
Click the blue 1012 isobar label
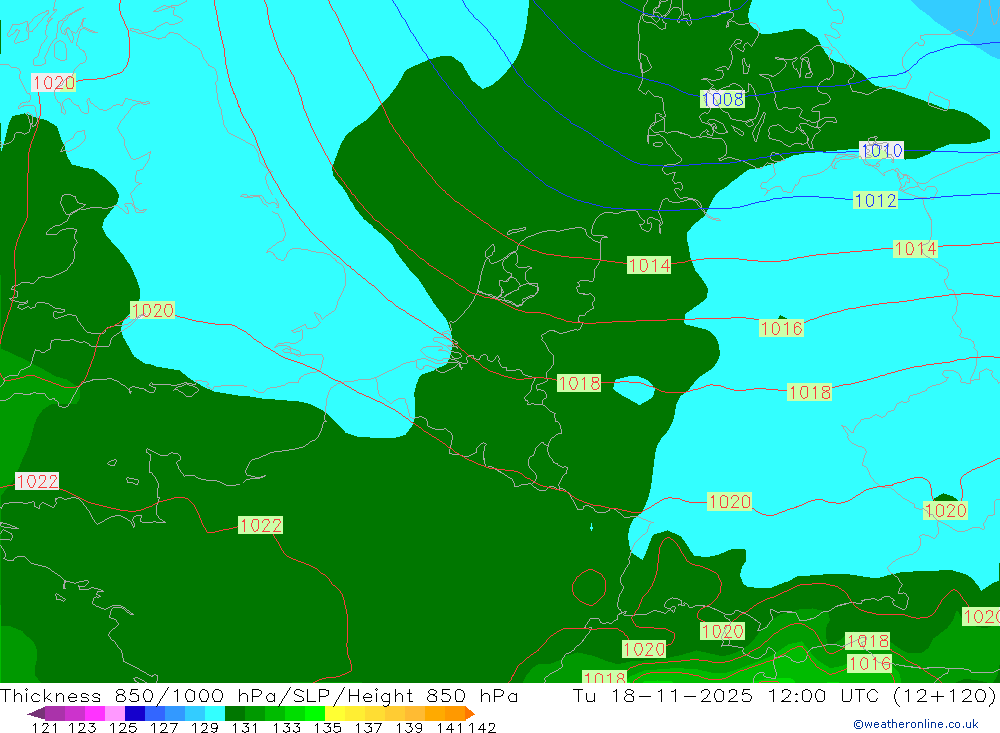(876, 200)
